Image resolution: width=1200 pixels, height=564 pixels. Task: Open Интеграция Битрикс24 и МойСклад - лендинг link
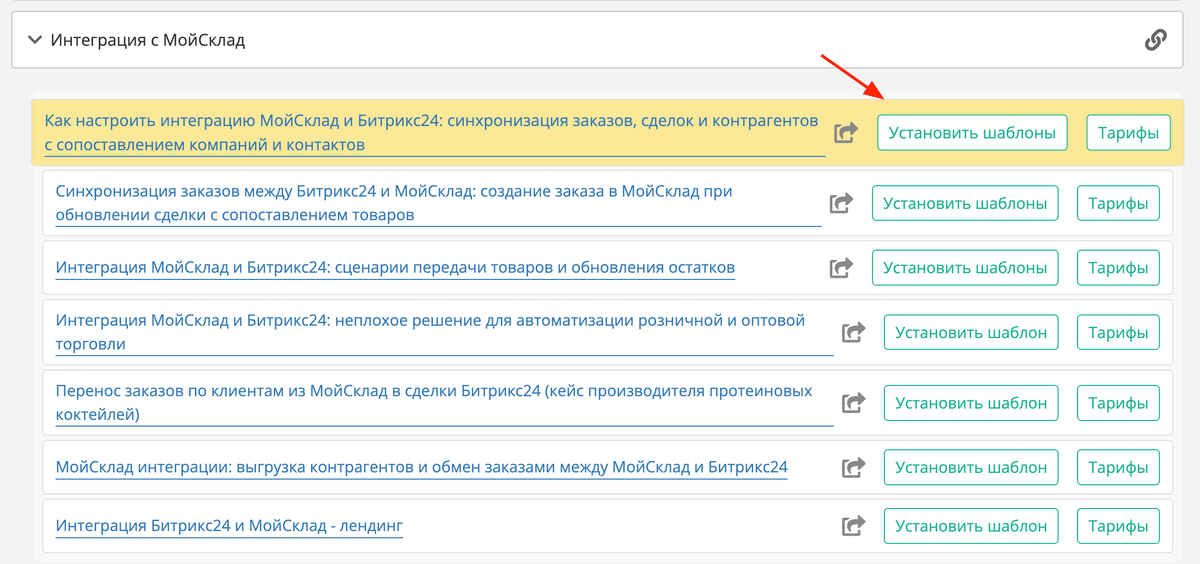click(229, 526)
